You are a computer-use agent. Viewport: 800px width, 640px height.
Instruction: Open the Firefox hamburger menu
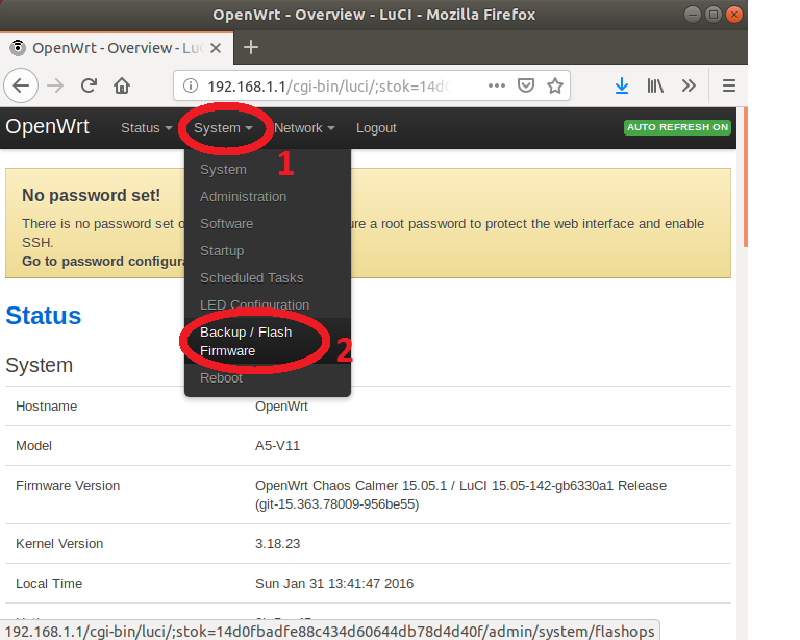tap(729, 86)
